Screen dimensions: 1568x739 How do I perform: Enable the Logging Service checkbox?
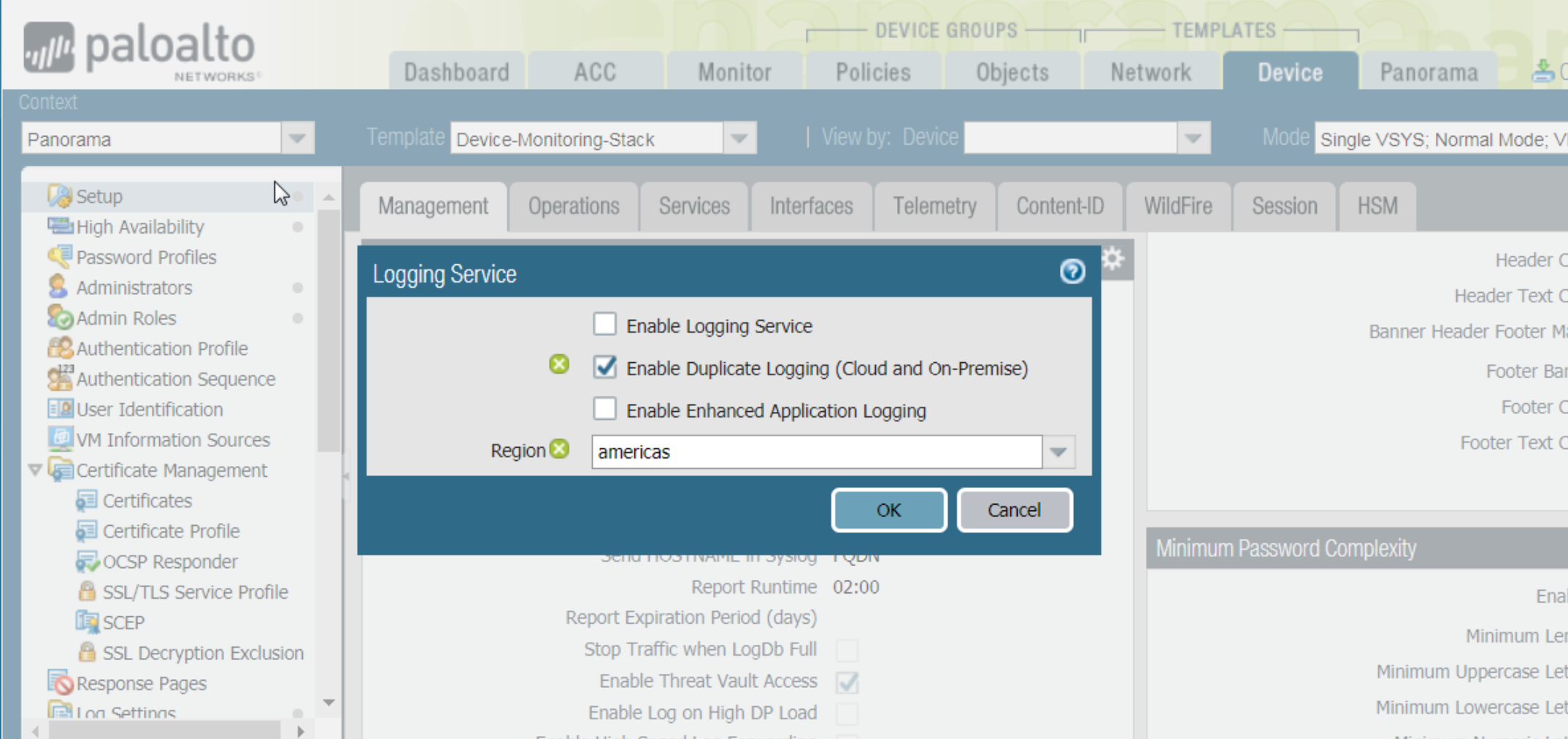coord(604,324)
